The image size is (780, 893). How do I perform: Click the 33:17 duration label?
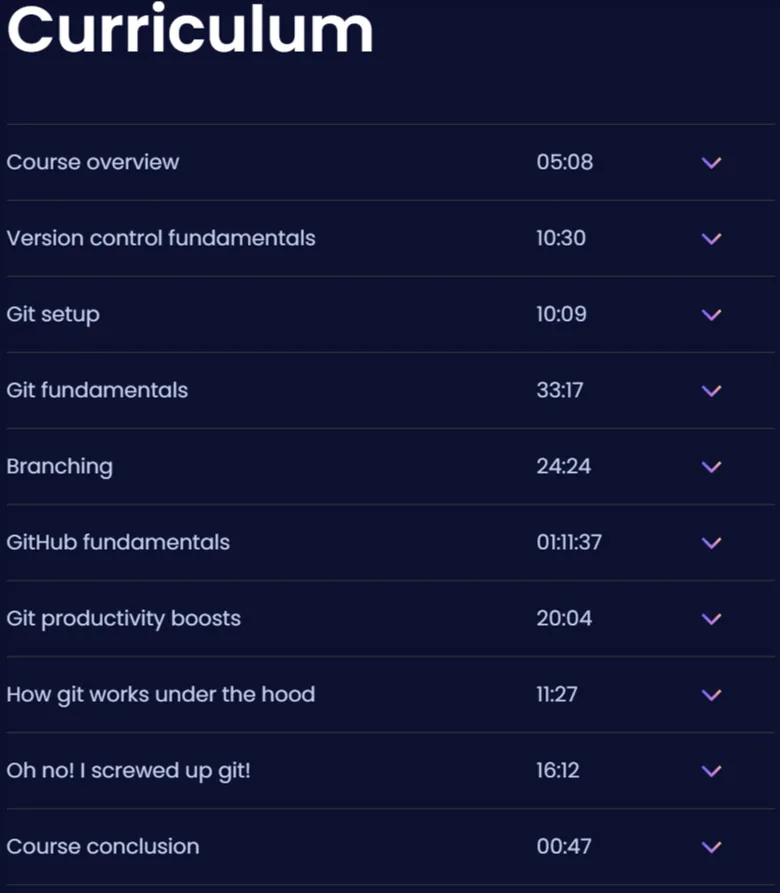pos(560,390)
